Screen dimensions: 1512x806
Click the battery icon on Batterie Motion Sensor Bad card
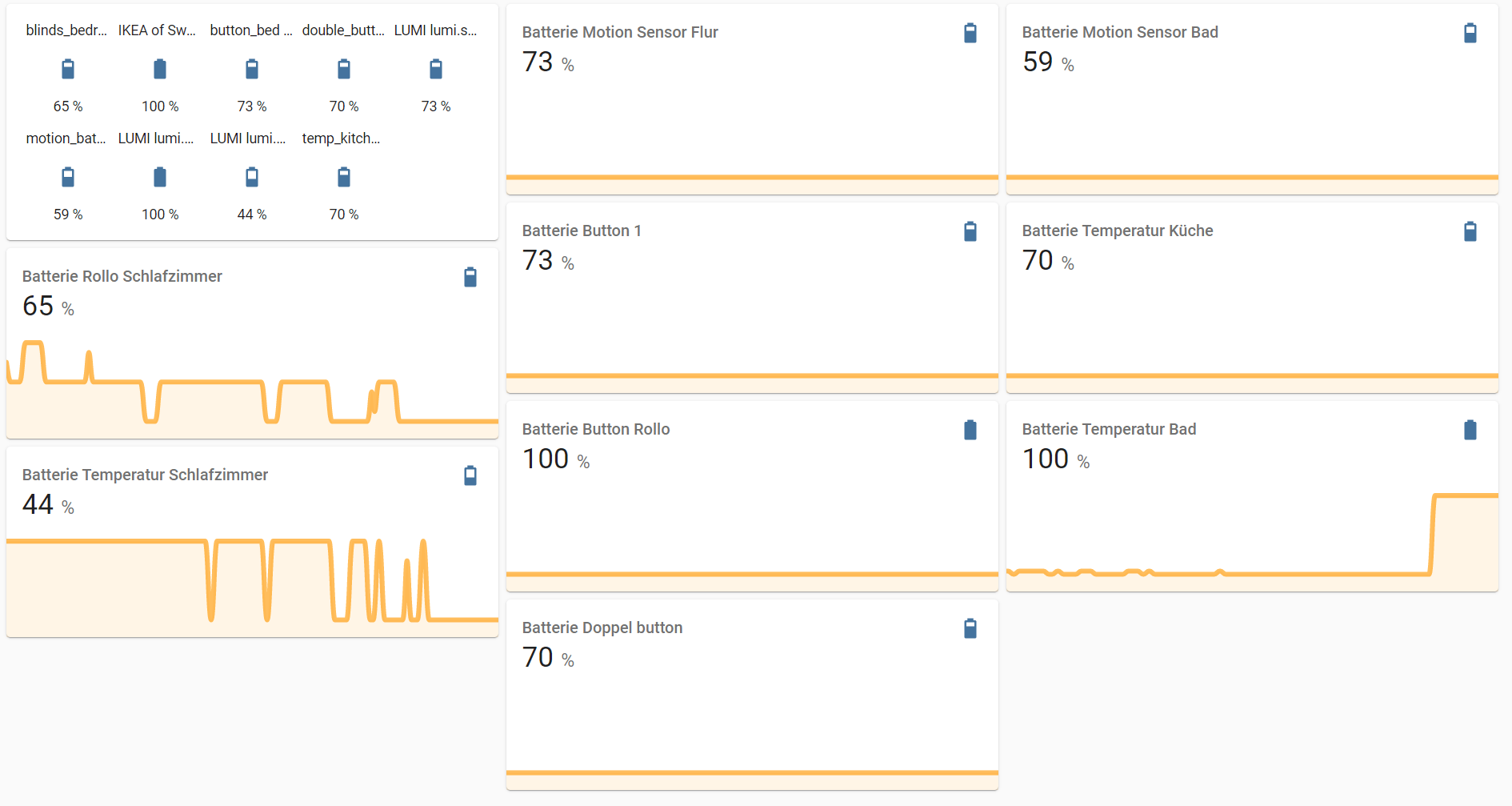(x=1470, y=33)
